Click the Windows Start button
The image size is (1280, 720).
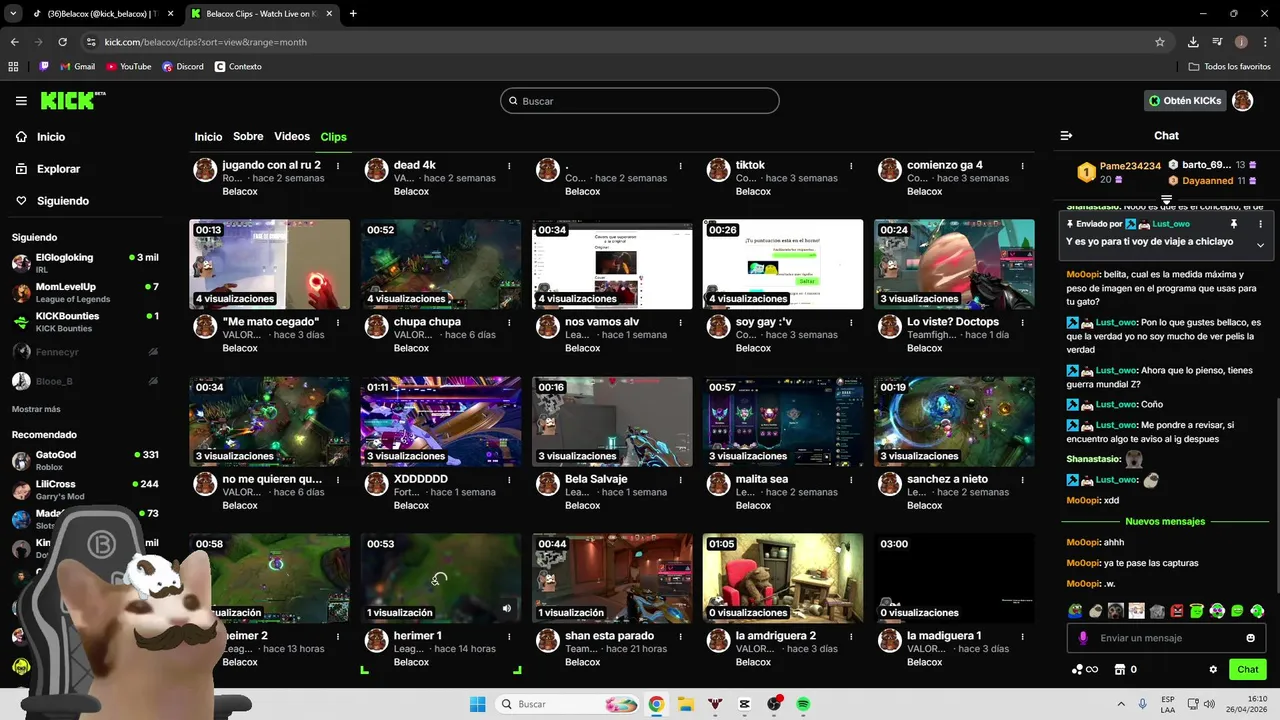[x=478, y=704]
